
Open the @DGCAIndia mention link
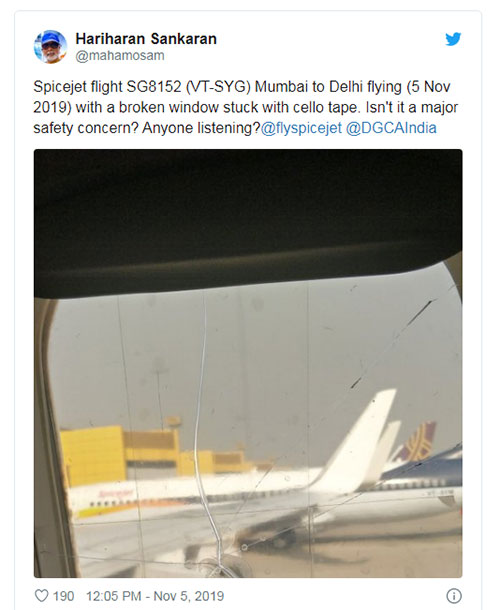(391, 128)
